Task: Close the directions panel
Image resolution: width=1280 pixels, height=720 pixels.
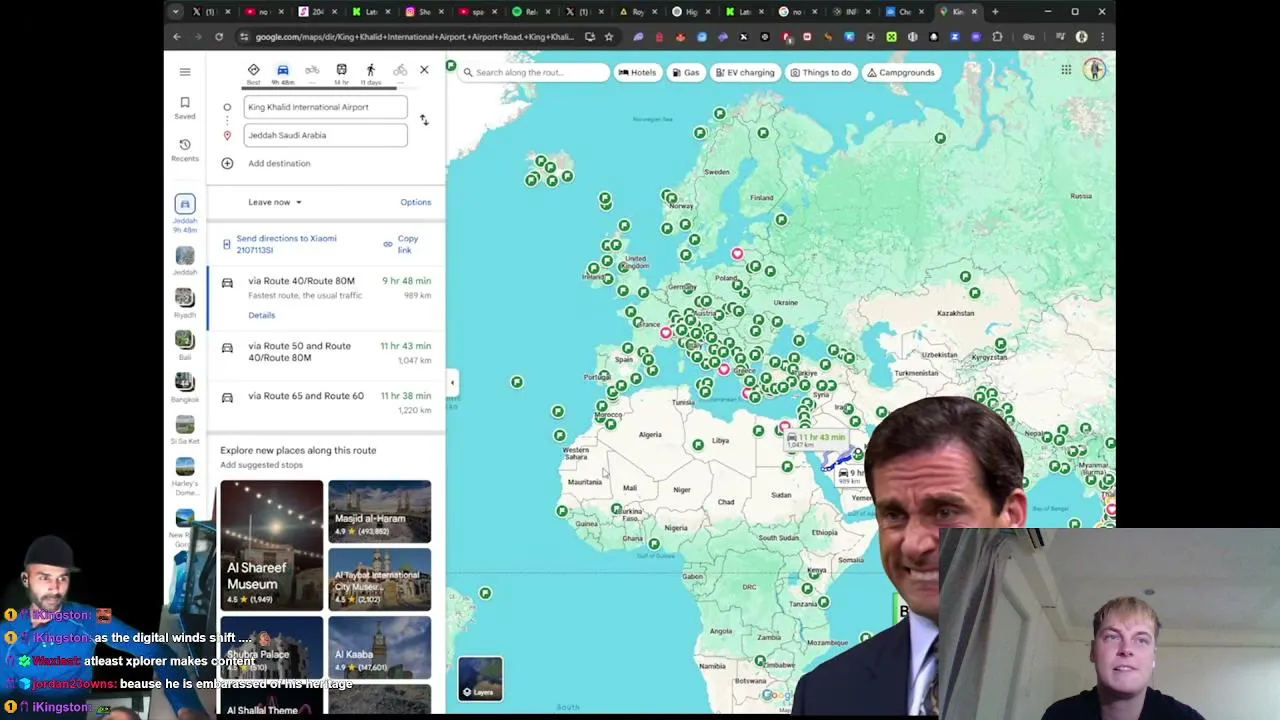Action: [424, 70]
